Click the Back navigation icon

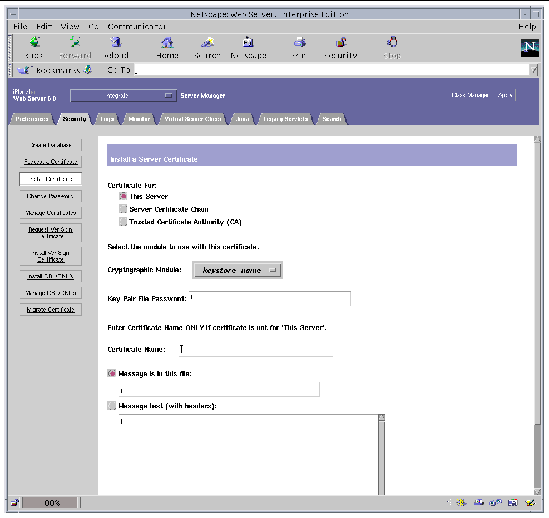pos(35,43)
